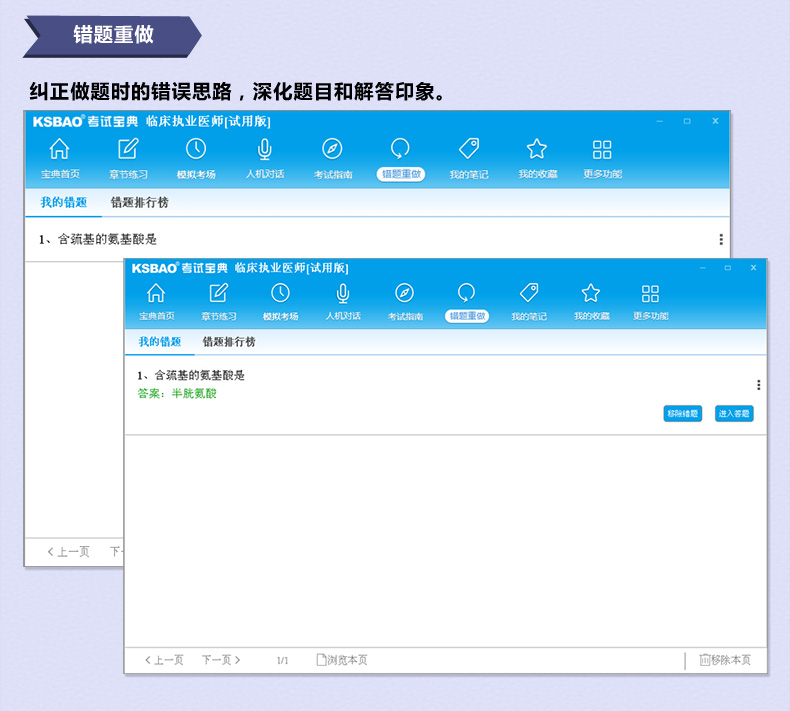Open 我的笔记 tag icon in front window

click(529, 293)
